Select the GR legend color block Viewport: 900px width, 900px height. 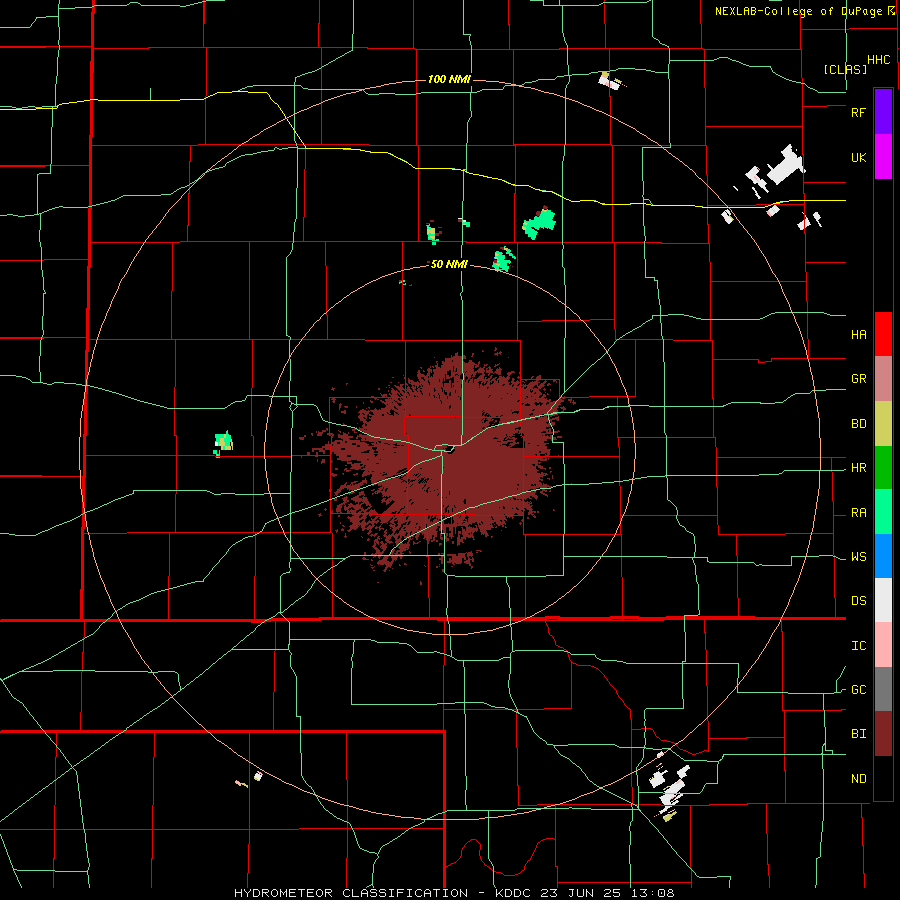pyautogui.click(x=883, y=379)
